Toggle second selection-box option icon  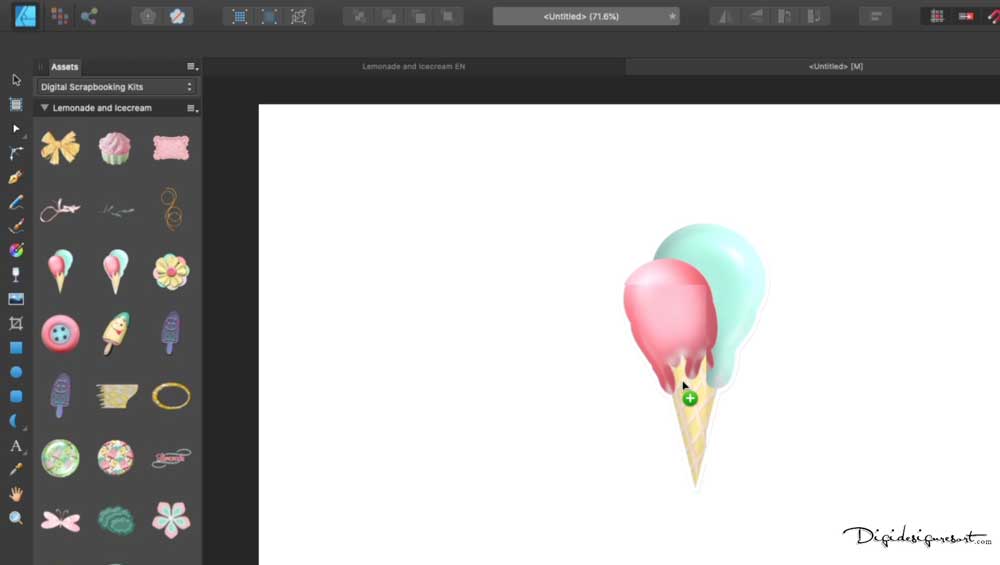click(x=269, y=16)
